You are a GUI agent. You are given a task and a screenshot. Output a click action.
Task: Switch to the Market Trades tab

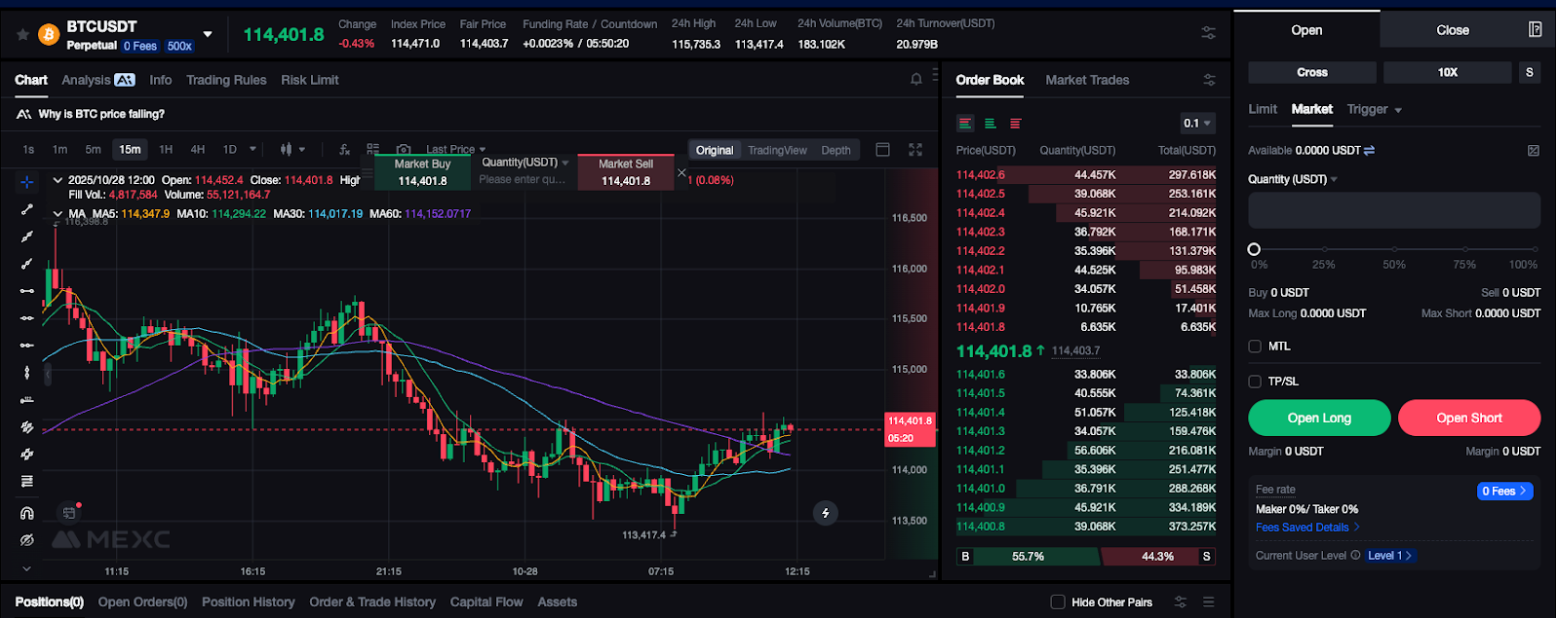coord(1087,80)
